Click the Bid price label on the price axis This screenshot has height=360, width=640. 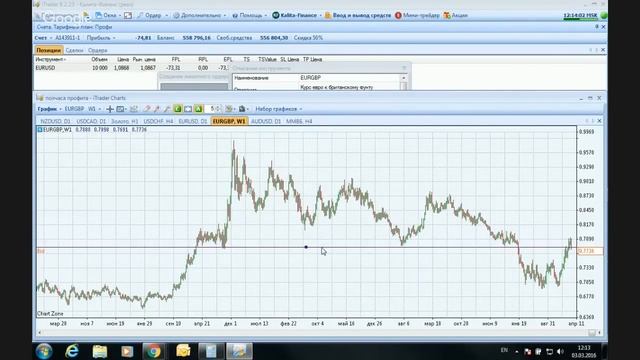point(590,251)
